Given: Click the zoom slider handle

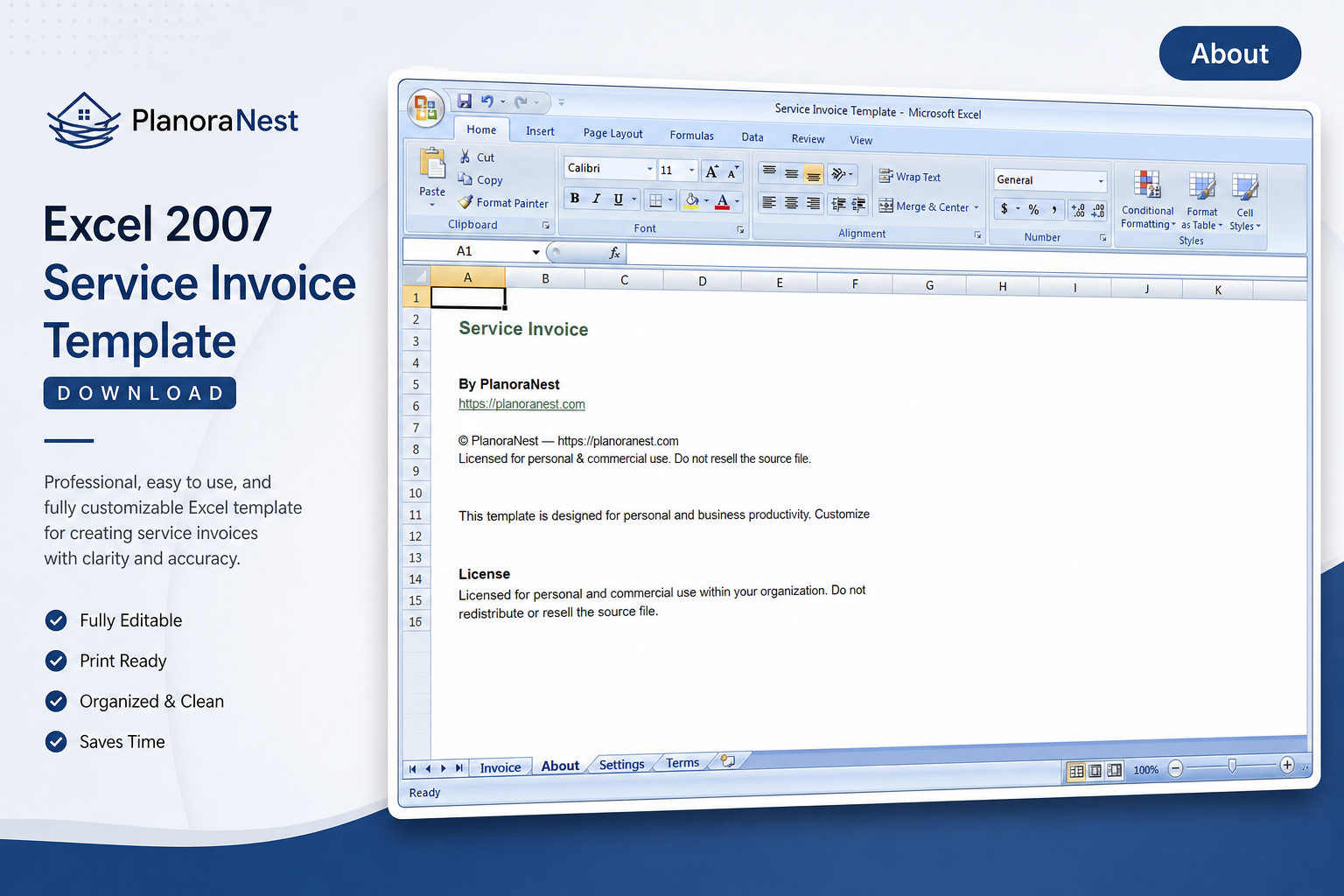Looking at the screenshot, I should (1232, 766).
